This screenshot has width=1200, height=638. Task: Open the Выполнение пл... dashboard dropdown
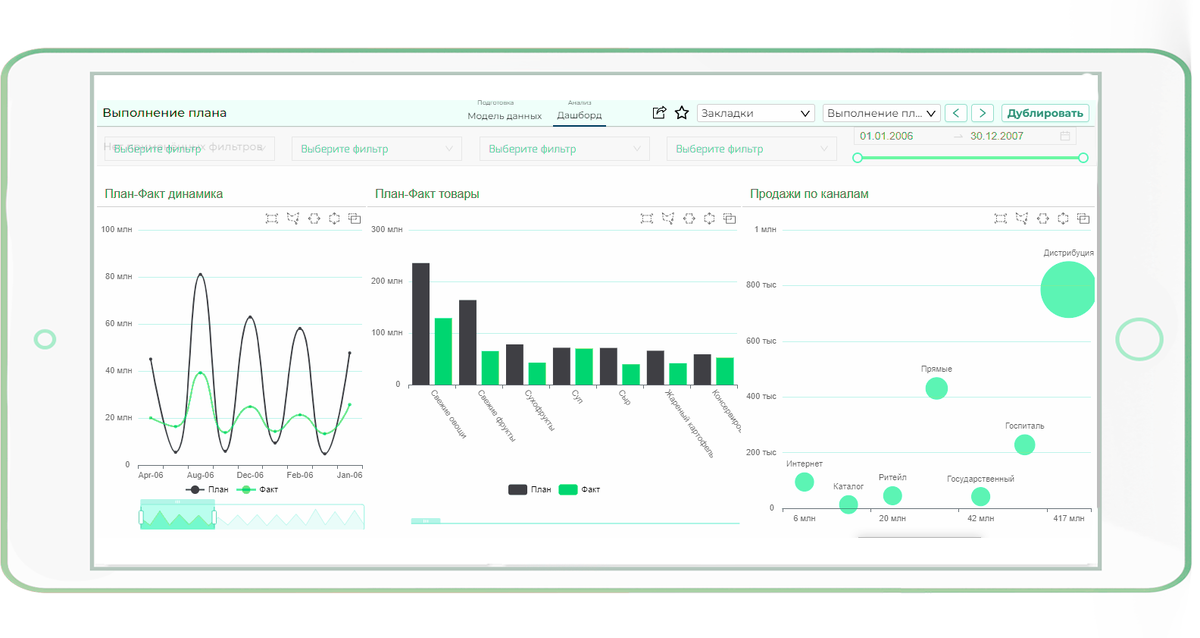[x=882, y=113]
